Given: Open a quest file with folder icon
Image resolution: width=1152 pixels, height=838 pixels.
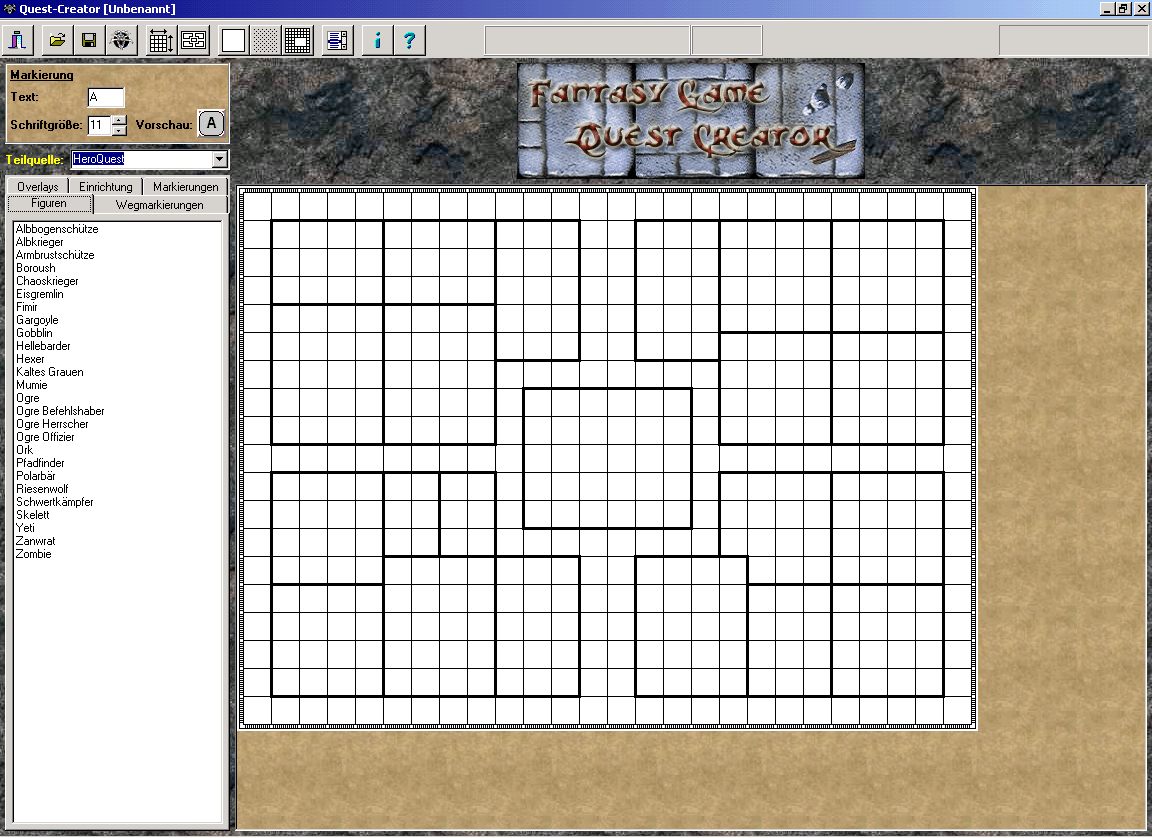Looking at the screenshot, I should click(57, 40).
